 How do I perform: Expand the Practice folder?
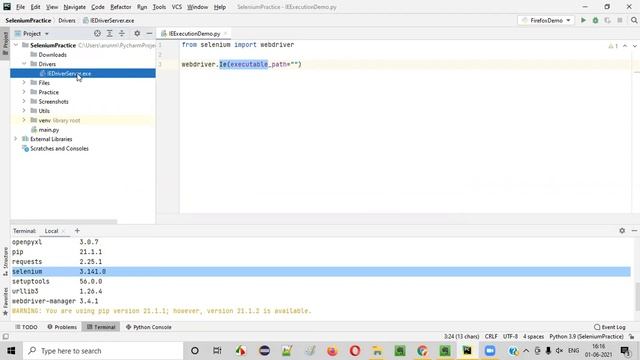24,92
